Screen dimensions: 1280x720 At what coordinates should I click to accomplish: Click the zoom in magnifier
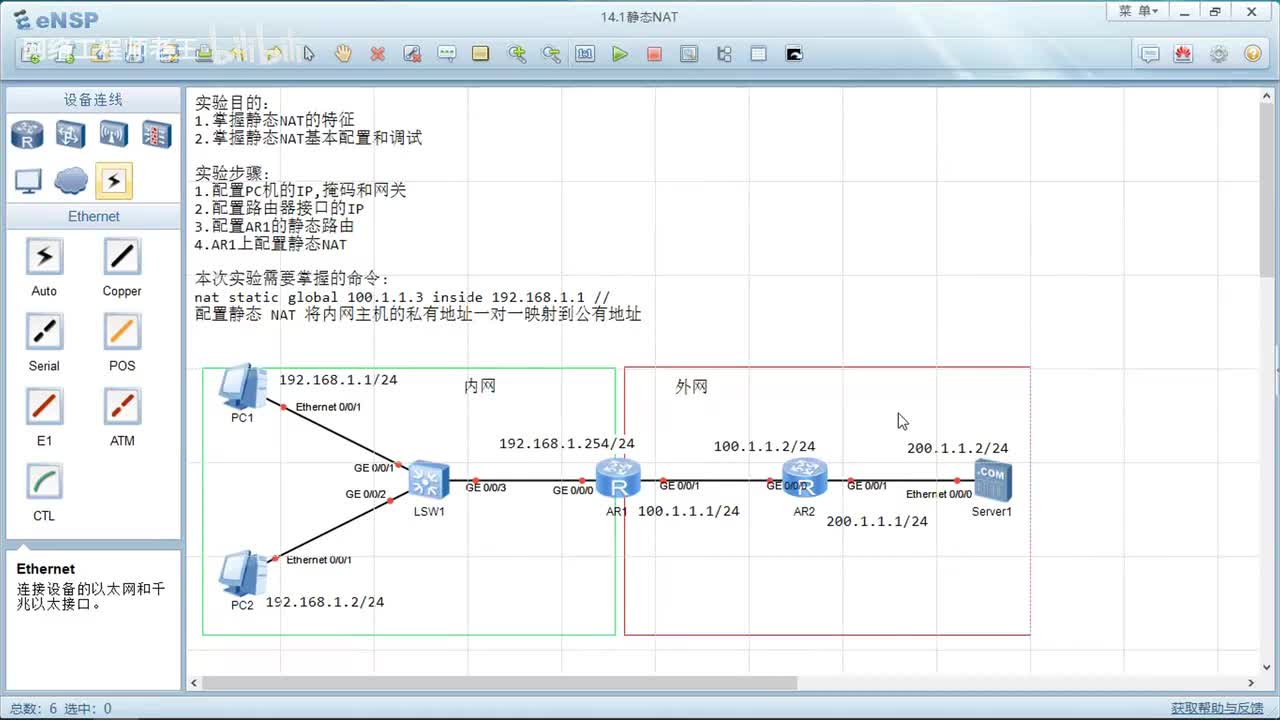517,54
